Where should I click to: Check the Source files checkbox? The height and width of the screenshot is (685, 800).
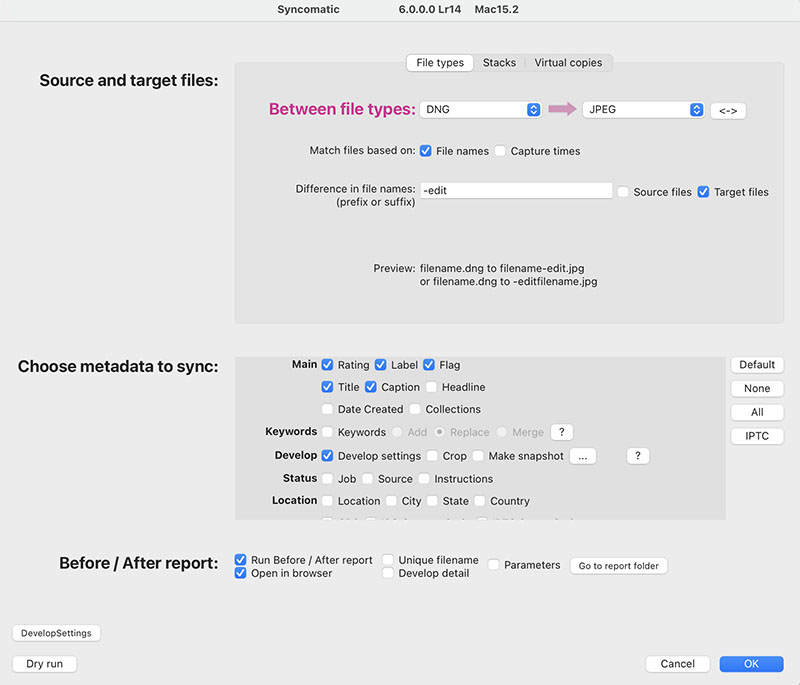click(x=623, y=192)
